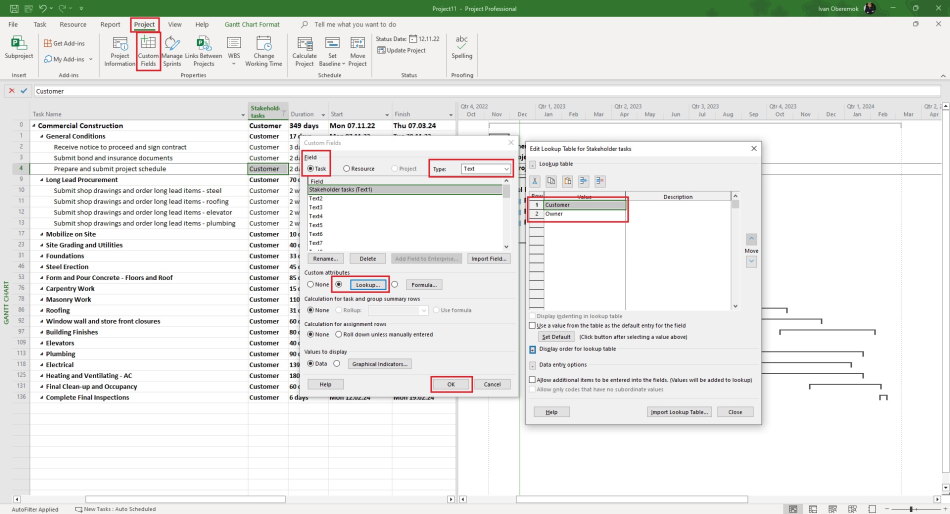Open Get Add-ins
This screenshot has height=514, width=950.
[64, 44]
